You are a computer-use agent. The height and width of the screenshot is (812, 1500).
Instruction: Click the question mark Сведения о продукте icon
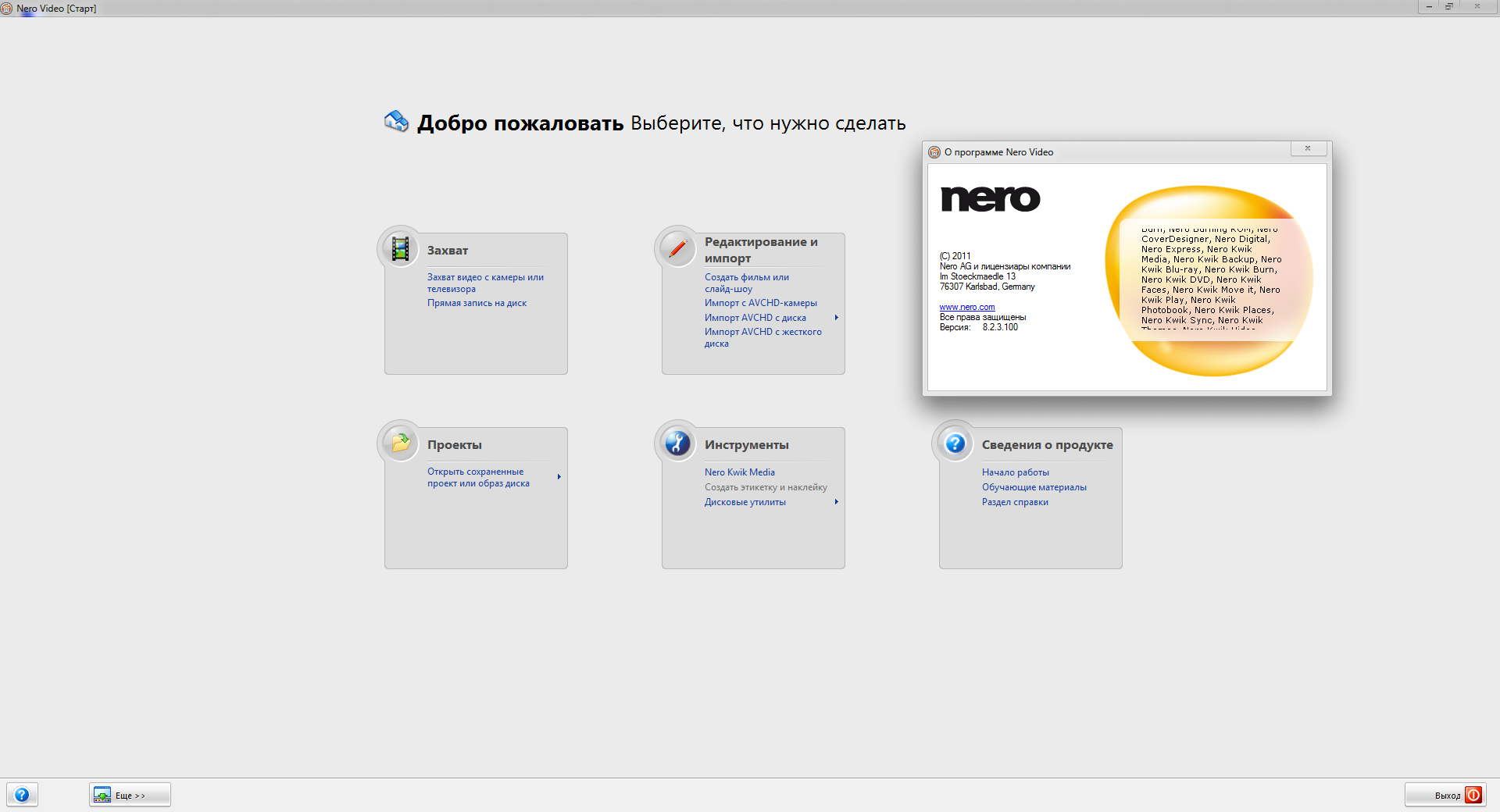click(x=955, y=443)
